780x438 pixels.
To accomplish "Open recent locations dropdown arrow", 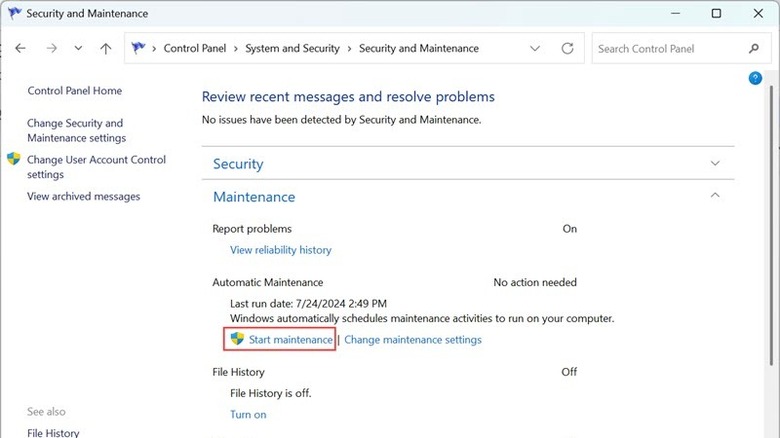I will (x=79, y=48).
